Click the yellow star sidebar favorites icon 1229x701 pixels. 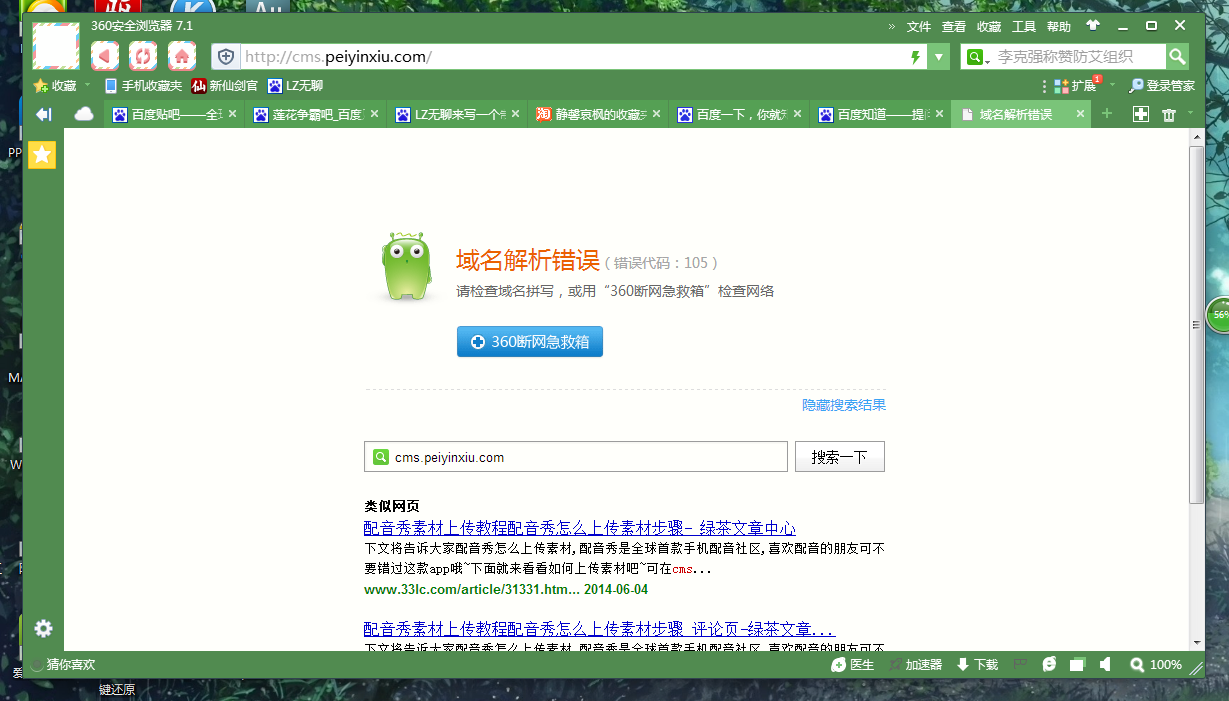pyautogui.click(x=42, y=154)
